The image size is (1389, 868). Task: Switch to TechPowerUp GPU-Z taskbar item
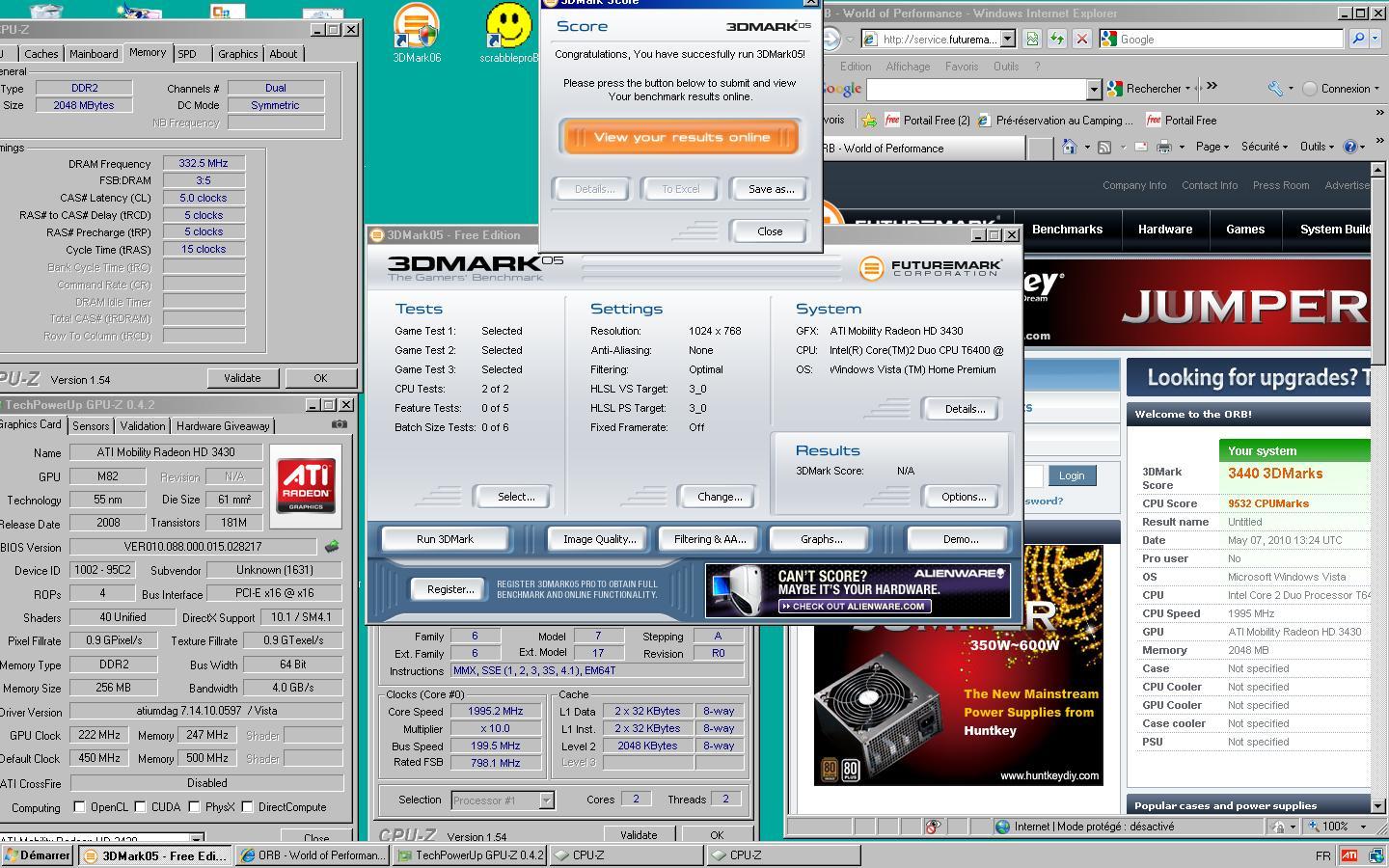click(x=470, y=855)
